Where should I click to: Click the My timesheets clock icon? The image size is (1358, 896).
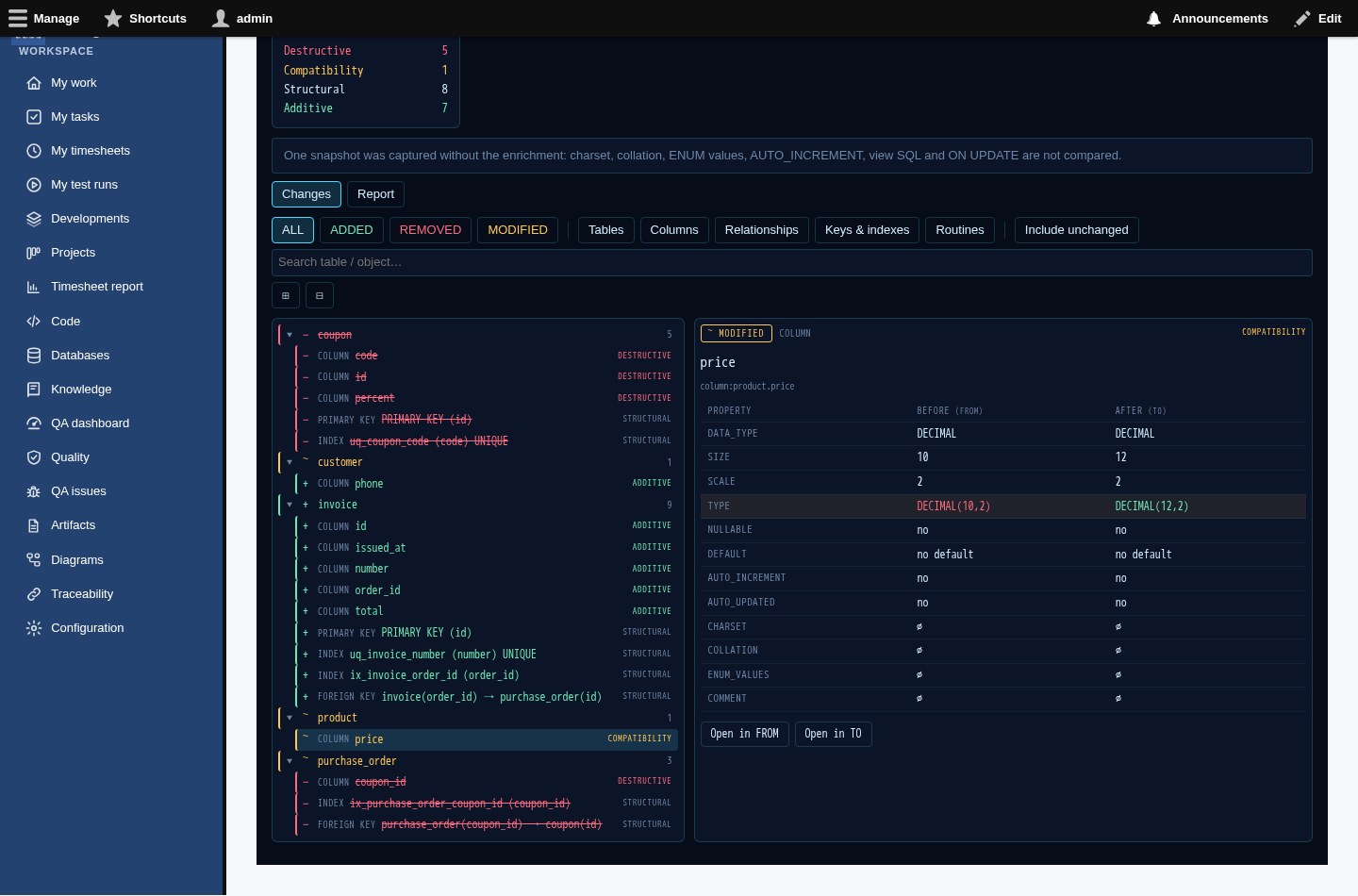(x=34, y=151)
